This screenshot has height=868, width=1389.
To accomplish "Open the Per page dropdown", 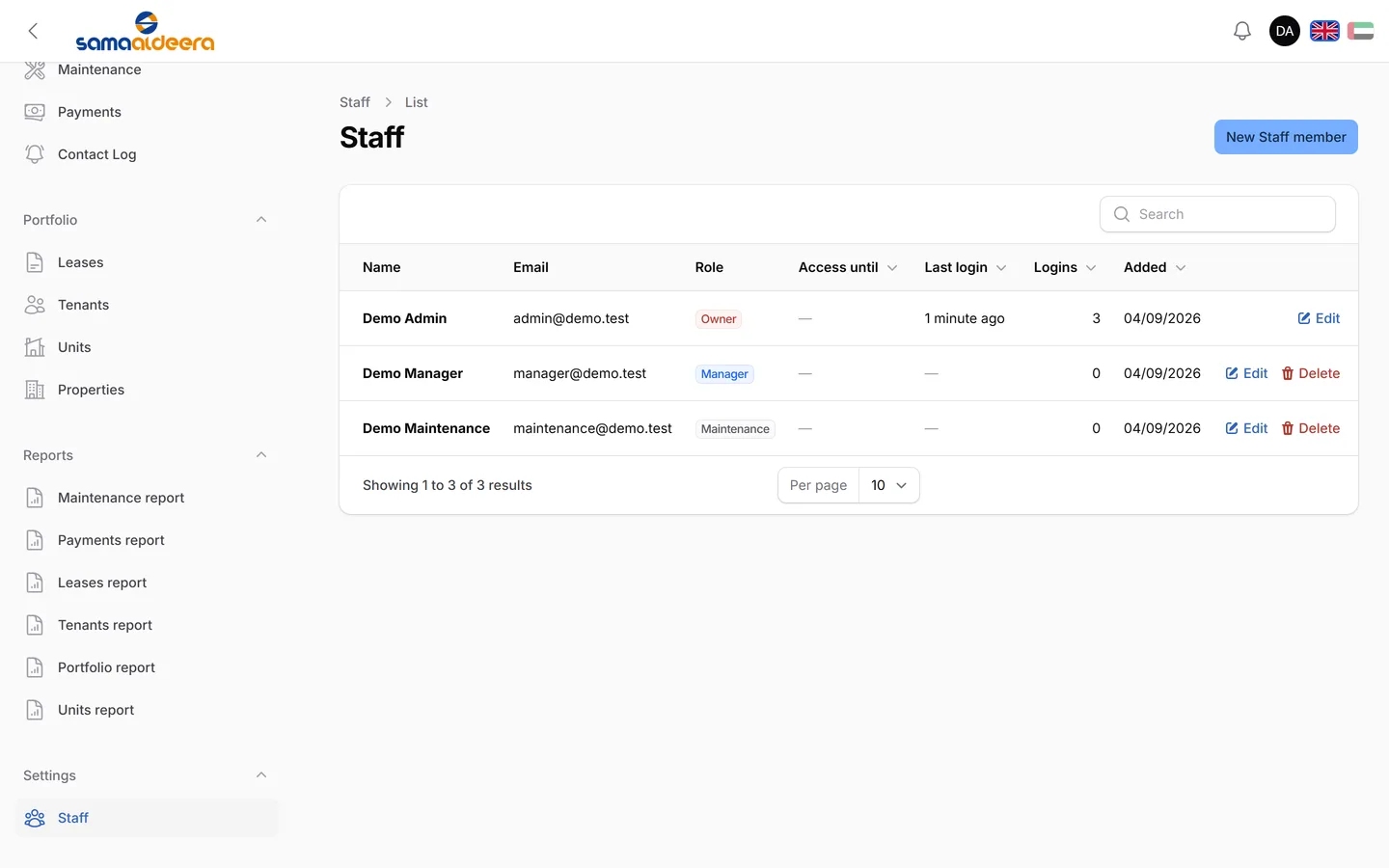I will tap(888, 485).
